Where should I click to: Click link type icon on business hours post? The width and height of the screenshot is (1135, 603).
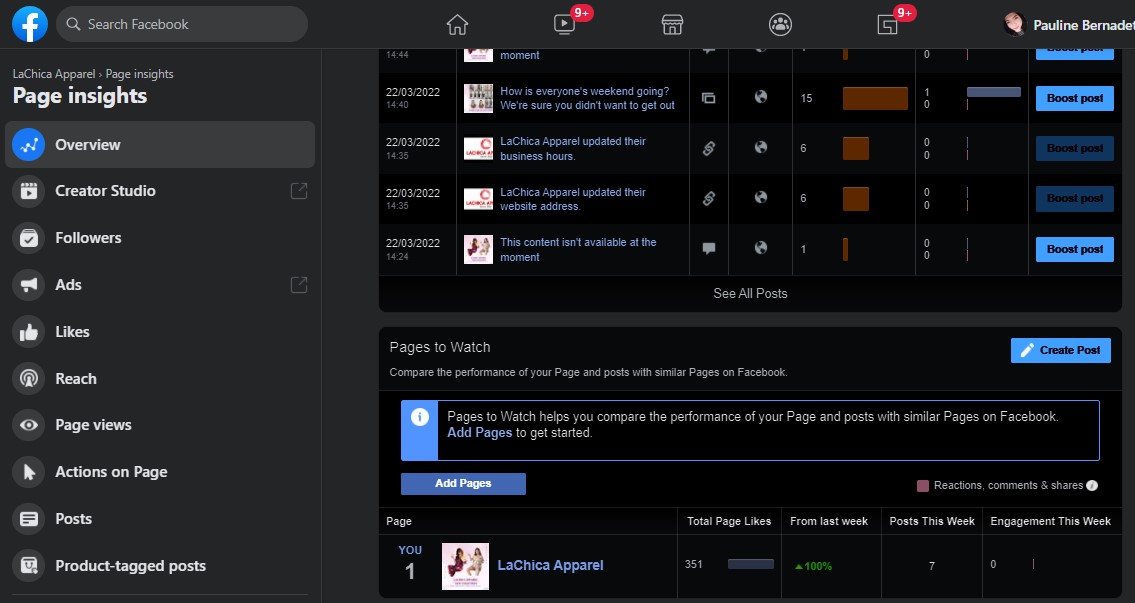(x=709, y=148)
